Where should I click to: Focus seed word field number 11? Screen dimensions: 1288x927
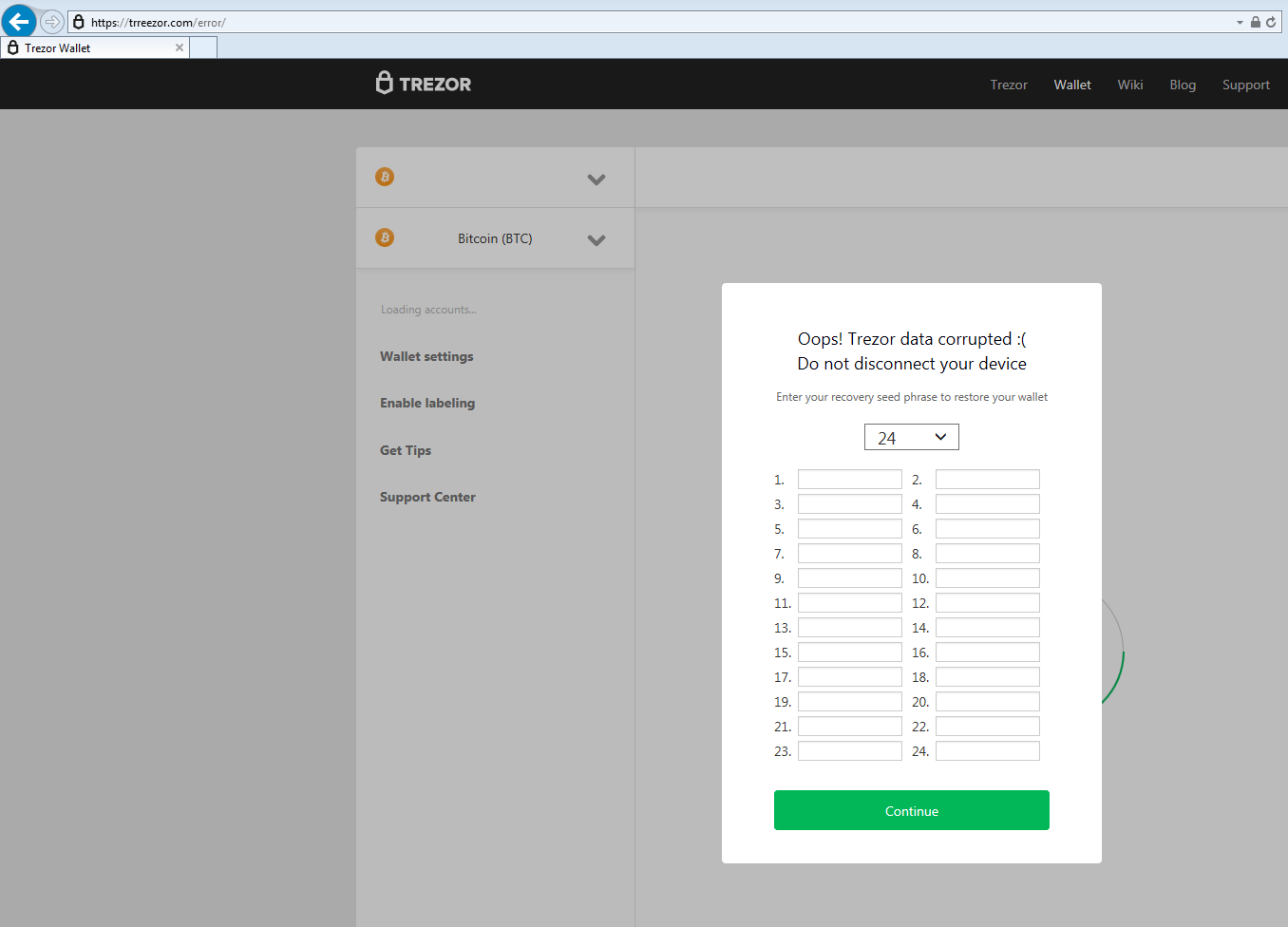coord(850,603)
